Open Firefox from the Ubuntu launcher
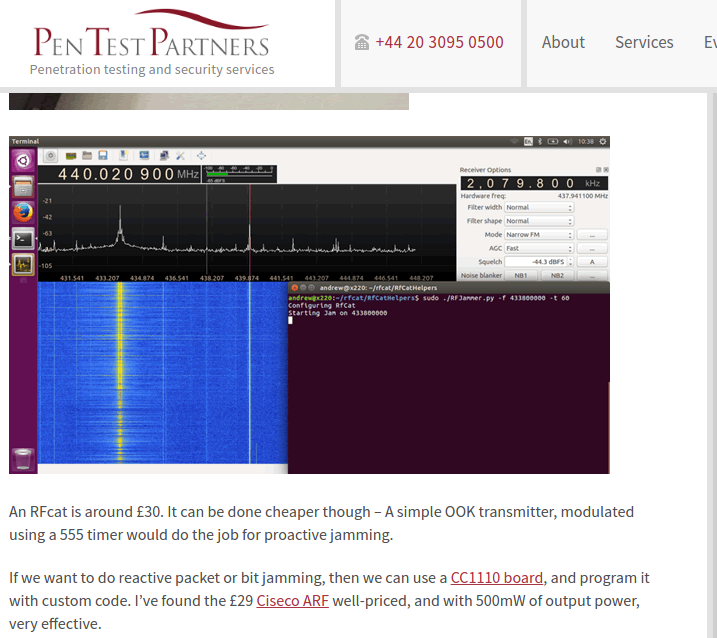 23,212
